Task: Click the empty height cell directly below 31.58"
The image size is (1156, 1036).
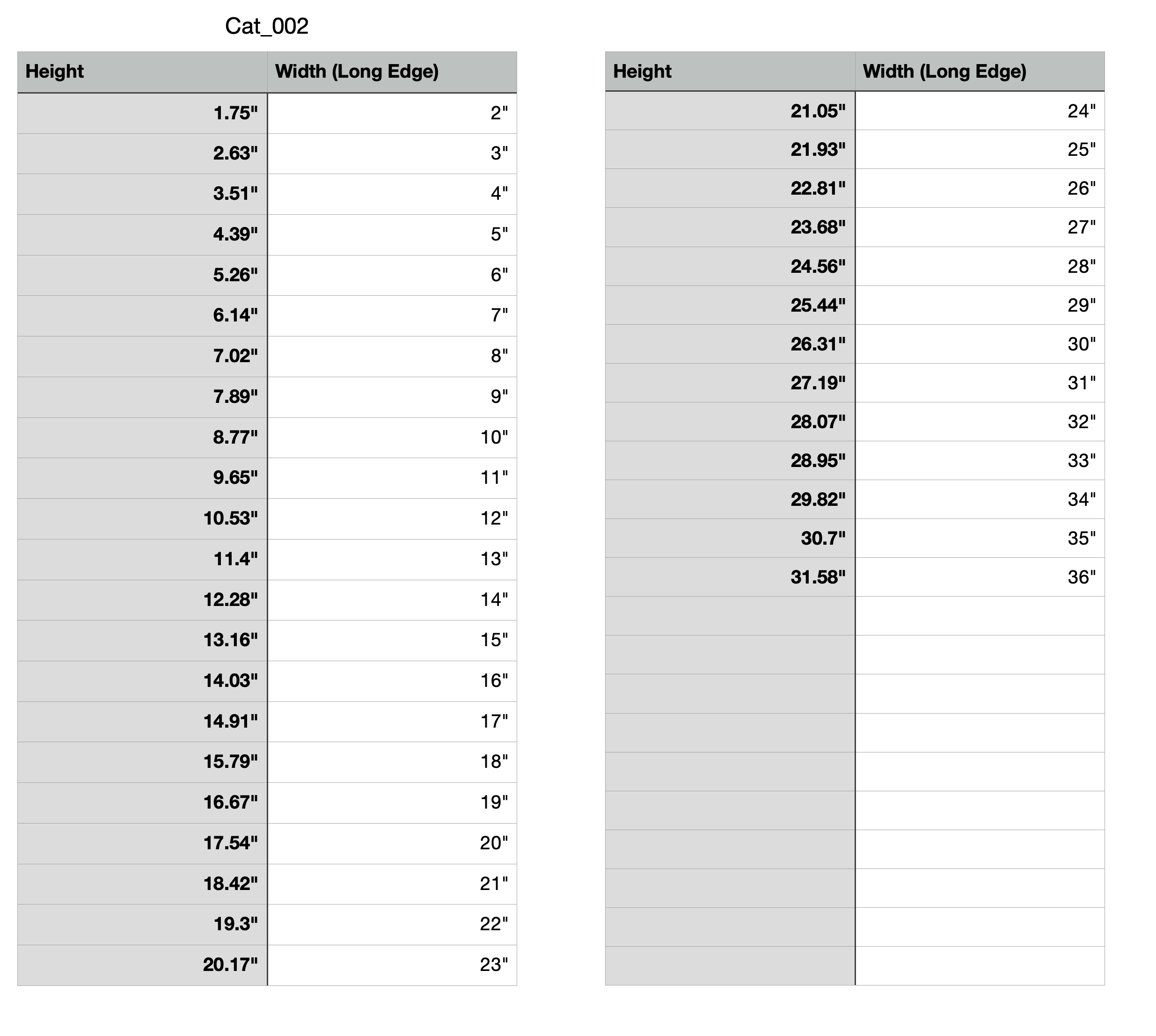Action: coord(730,616)
